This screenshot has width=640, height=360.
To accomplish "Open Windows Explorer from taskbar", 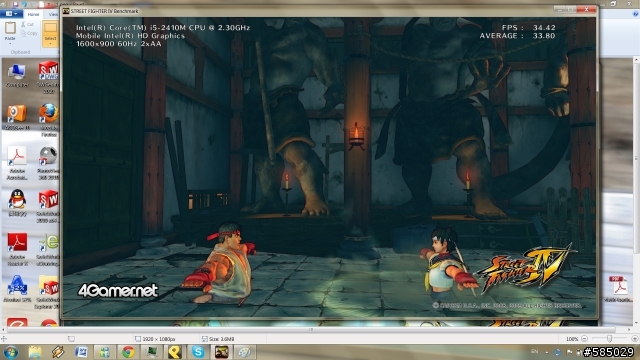I will (35, 352).
